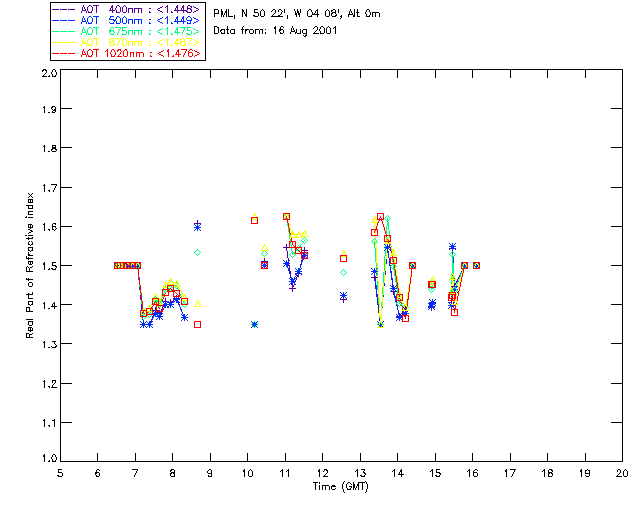Click the 1.8 y-axis tick label
The image size is (640, 512).
(49, 148)
